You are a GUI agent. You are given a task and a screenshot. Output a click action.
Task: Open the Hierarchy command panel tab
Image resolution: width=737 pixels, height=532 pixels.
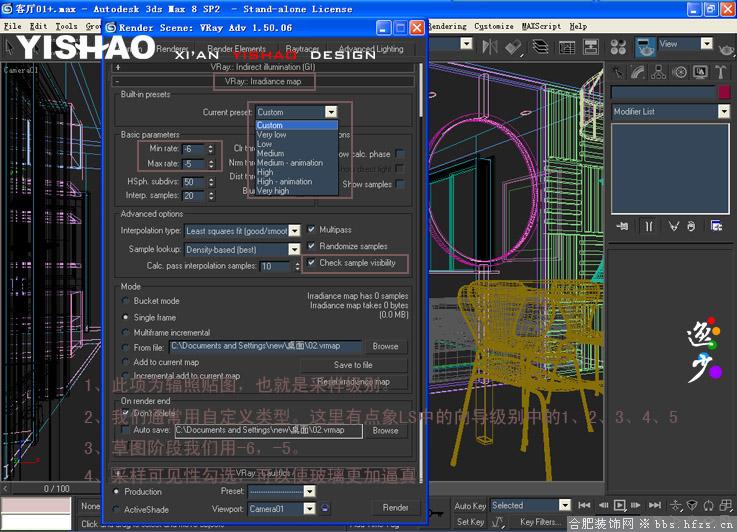[659, 72]
